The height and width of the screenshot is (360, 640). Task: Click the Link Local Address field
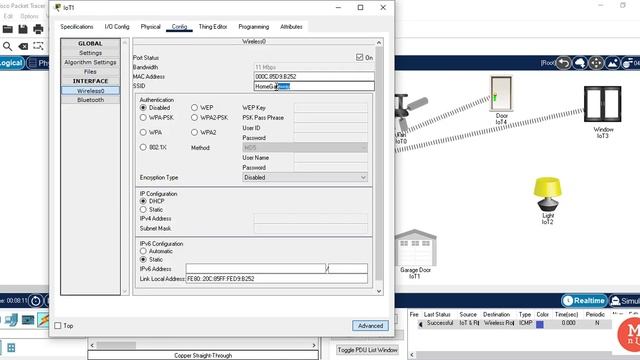tap(277, 279)
